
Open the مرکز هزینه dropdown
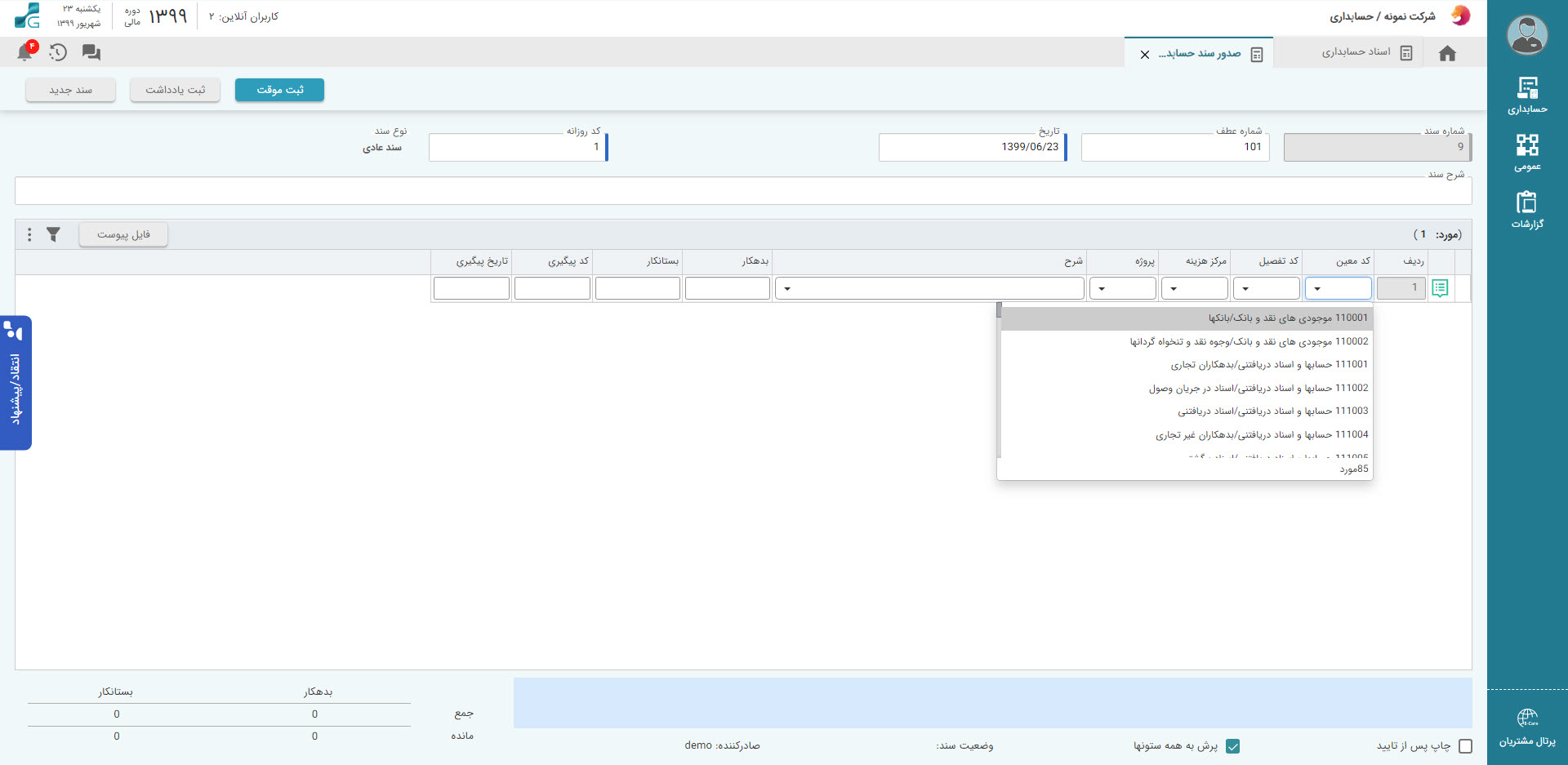click(x=1195, y=288)
